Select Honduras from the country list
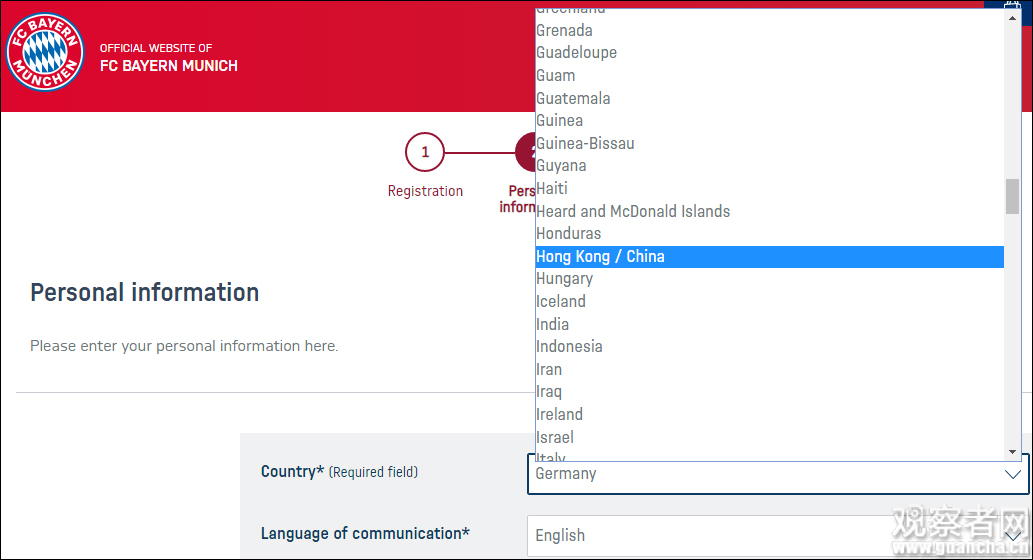This screenshot has width=1033, height=560. pos(569,234)
